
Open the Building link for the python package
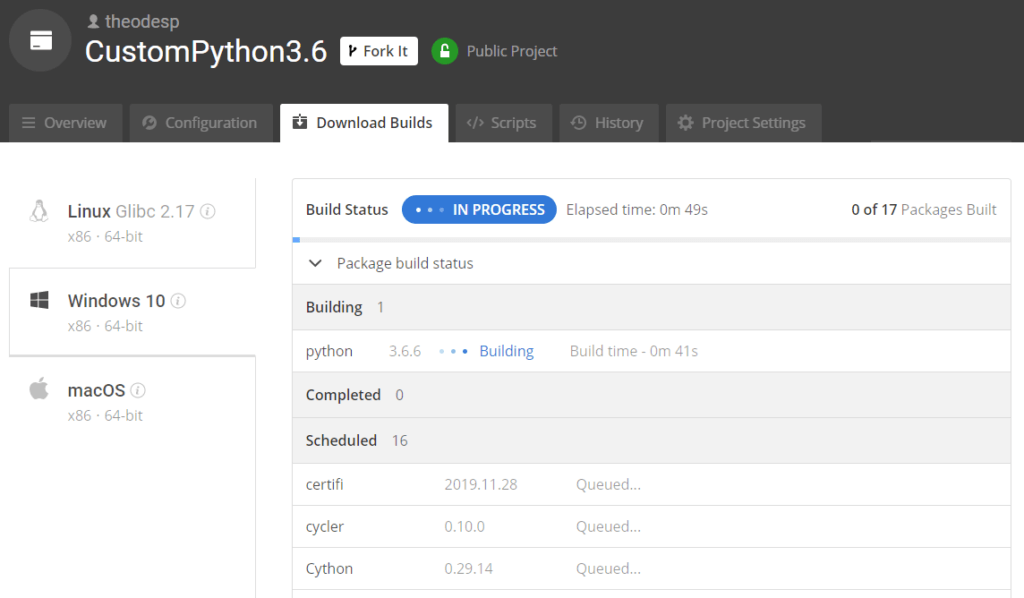[506, 350]
